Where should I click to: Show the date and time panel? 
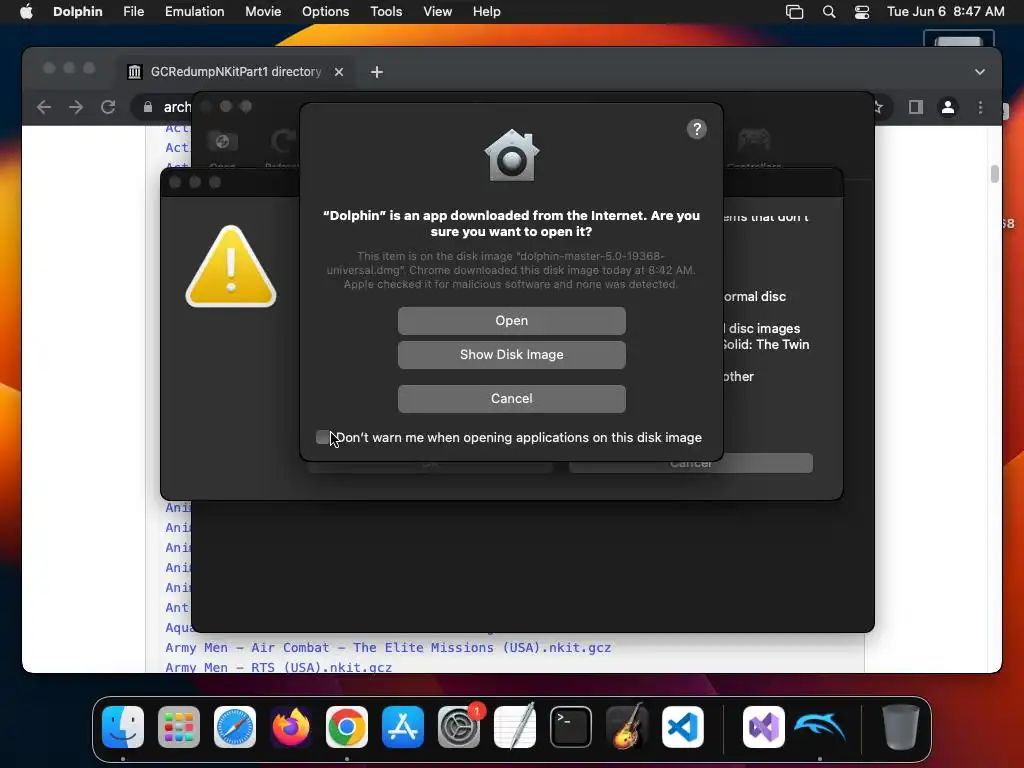pyautogui.click(x=946, y=12)
